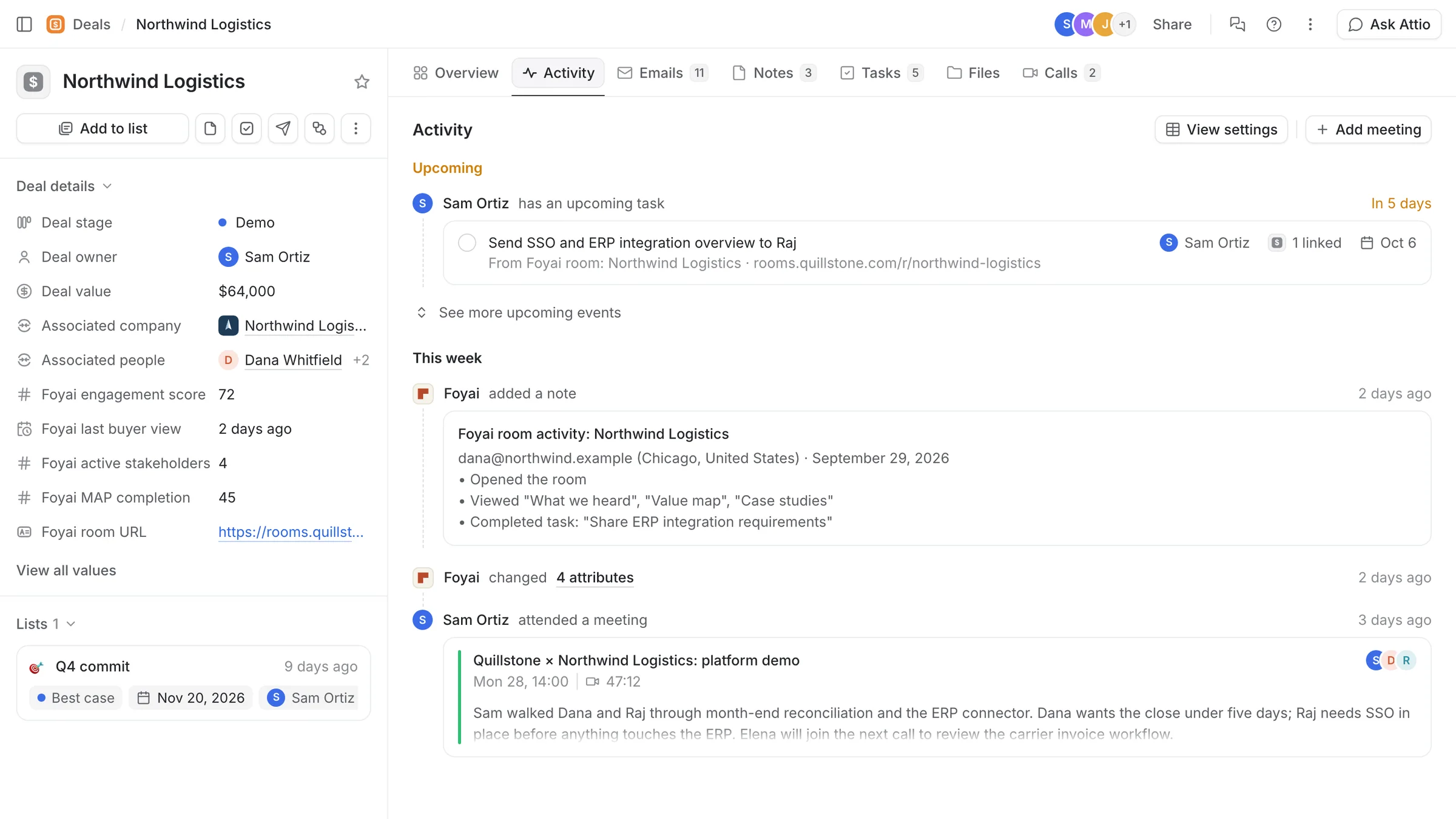This screenshot has height=819, width=1456.
Task: Open the Dana Whitfield person link
Action: click(x=293, y=360)
